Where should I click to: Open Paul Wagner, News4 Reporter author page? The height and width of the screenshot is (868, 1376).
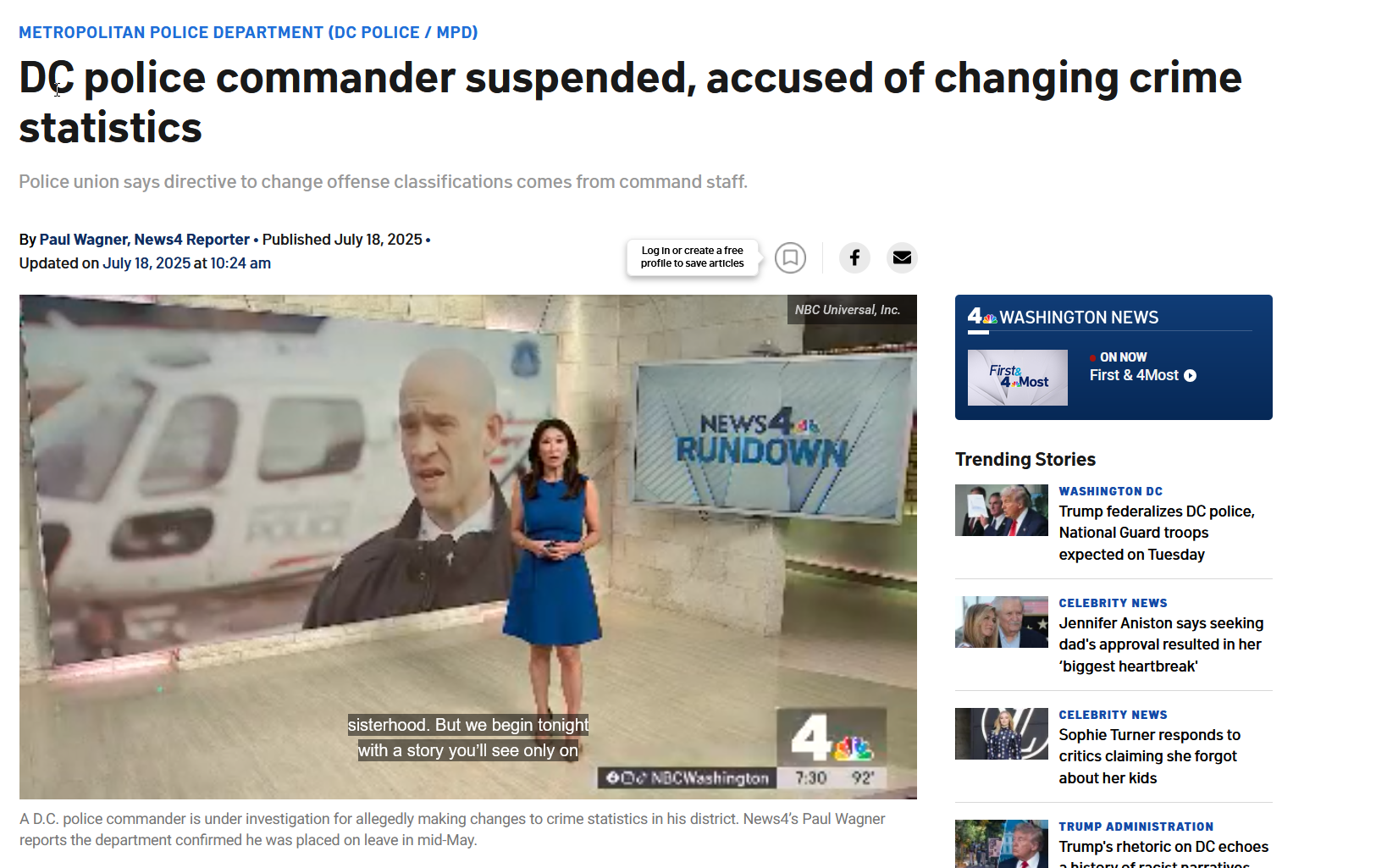click(145, 240)
